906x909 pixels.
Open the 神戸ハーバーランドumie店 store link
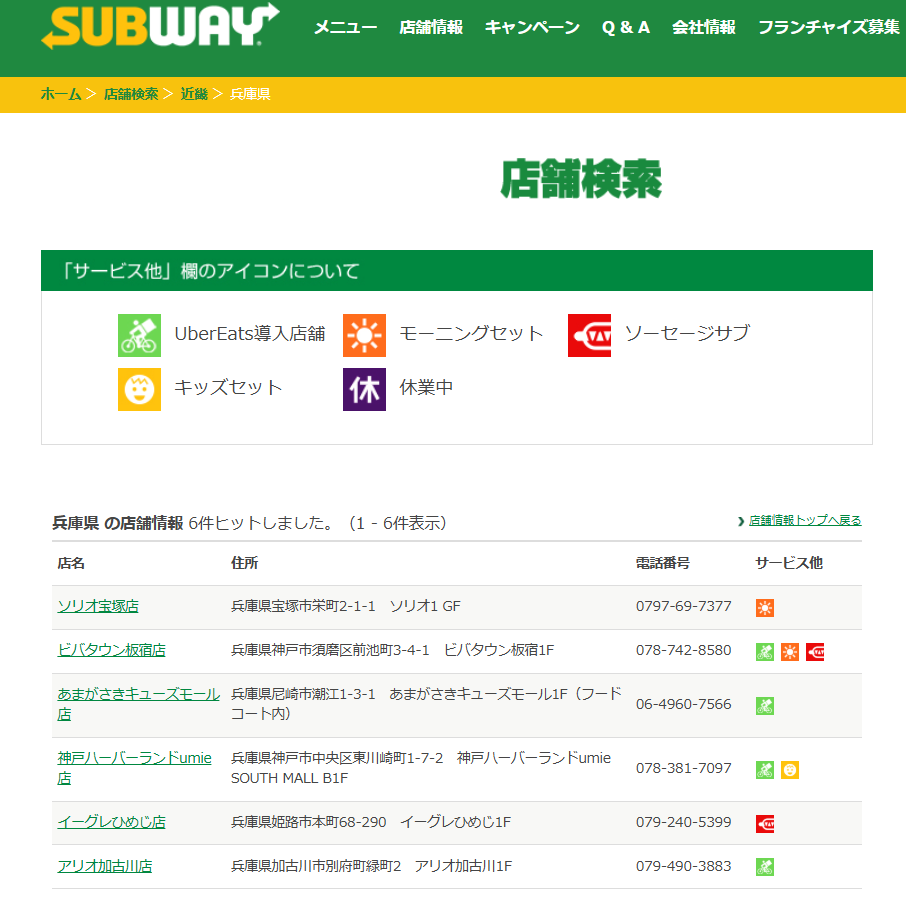134,768
